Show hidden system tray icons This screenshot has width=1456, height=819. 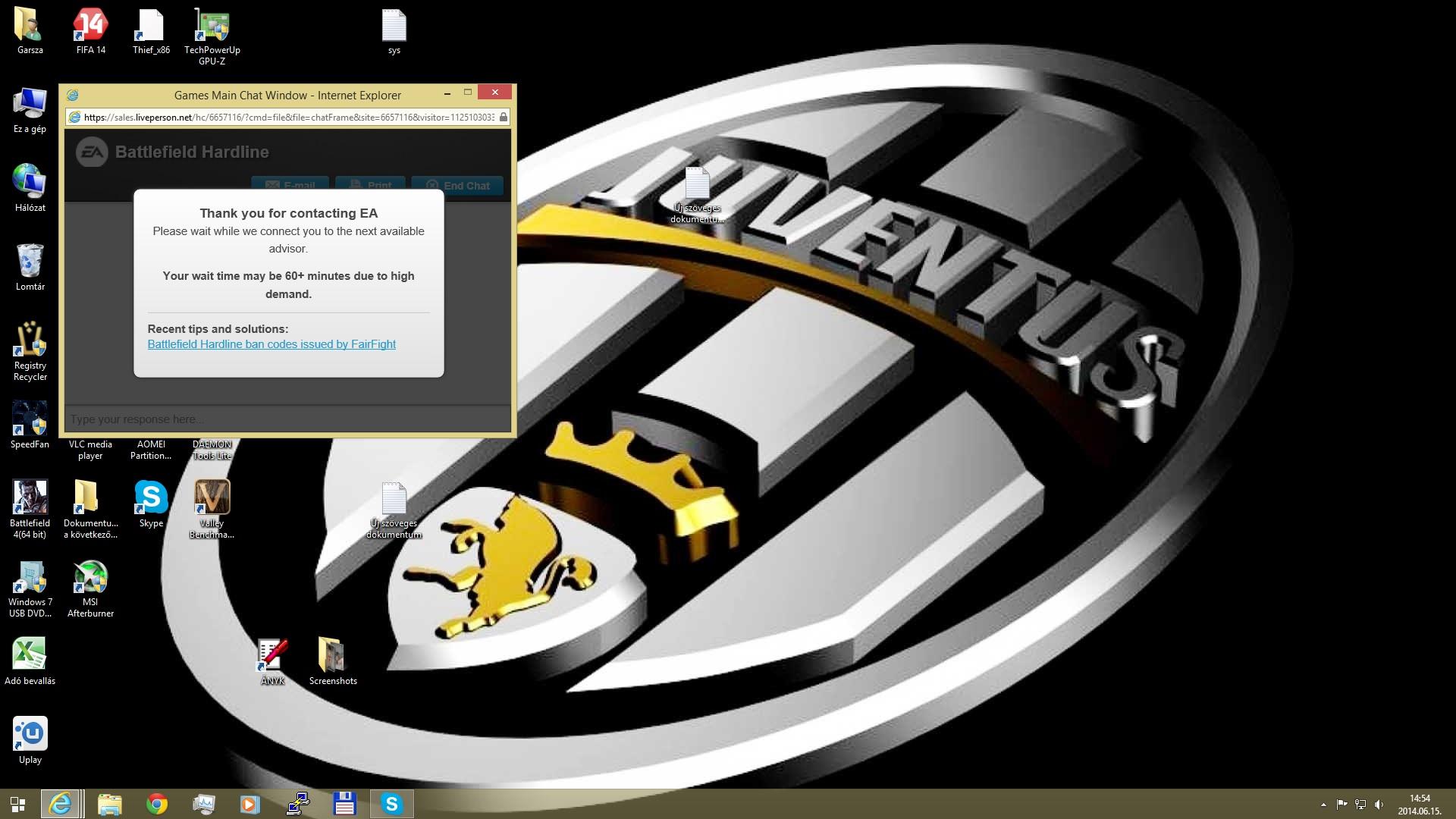pyautogui.click(x=1323, y=805)
